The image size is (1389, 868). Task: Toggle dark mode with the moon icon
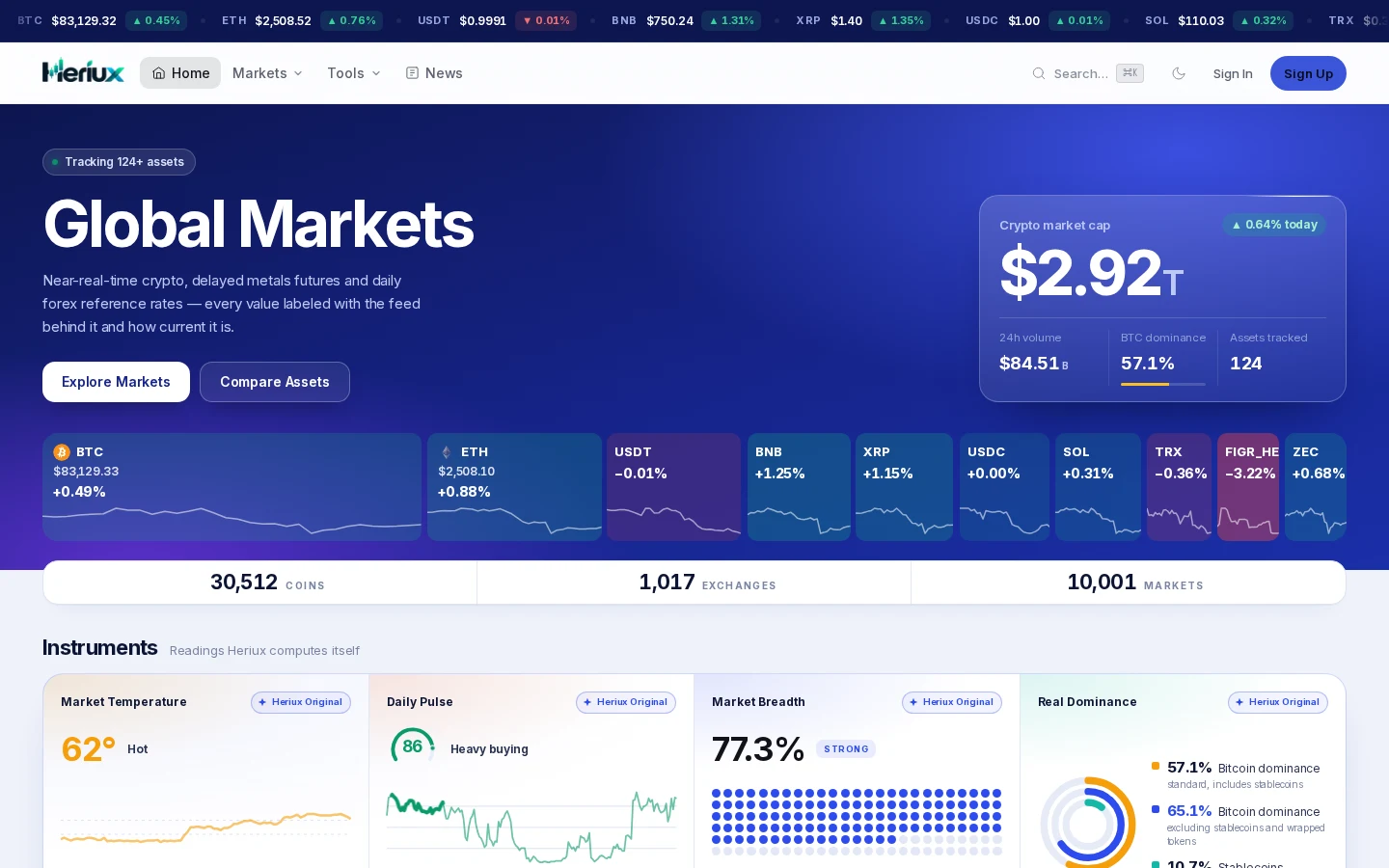pyautogui.click(x=1179, y=73)
